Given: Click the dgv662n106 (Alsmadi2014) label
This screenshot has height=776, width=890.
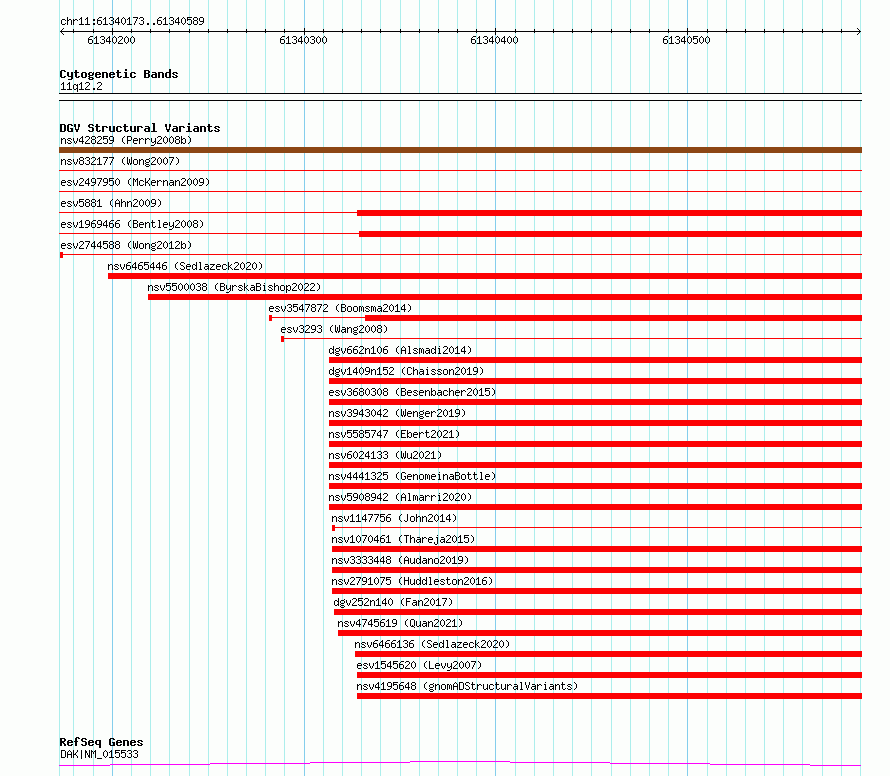Looking at the screenshot, I should (x=400, y=350).
